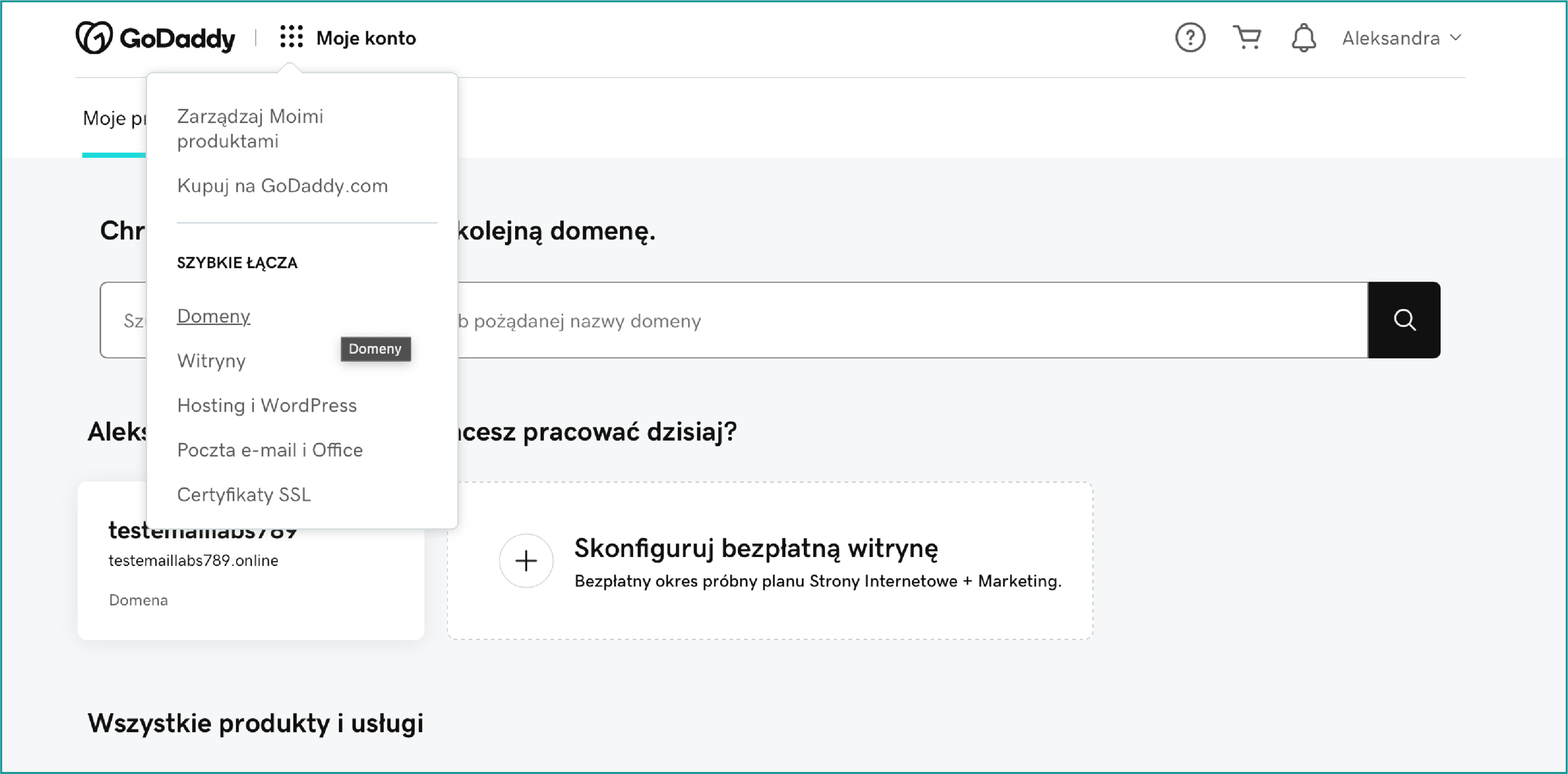Open the shopping cart

point(1247,37)
